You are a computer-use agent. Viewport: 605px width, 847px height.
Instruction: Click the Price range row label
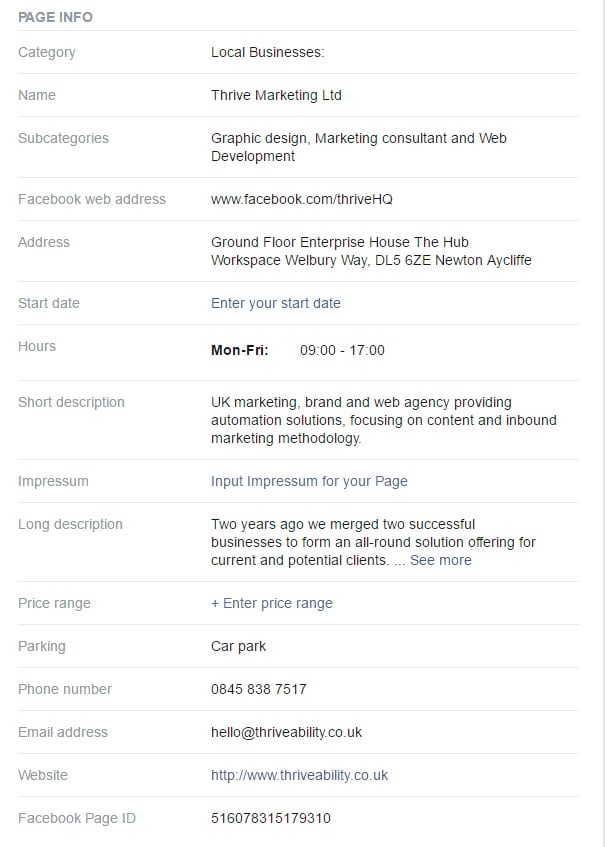tap(54, 603)
